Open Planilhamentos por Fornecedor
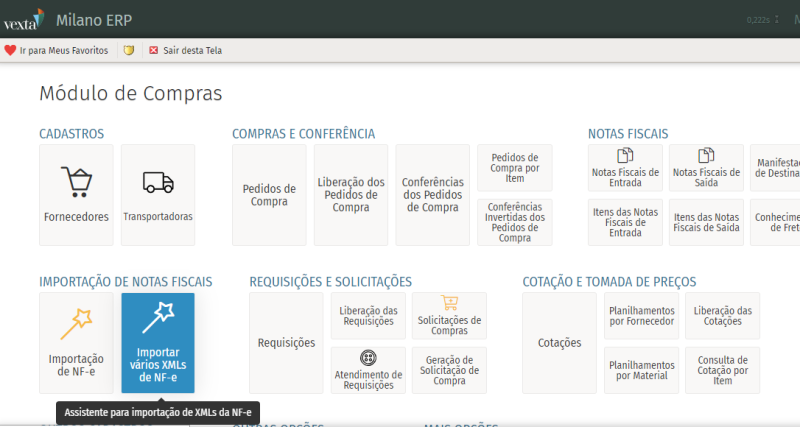 [x=641, y=315]
